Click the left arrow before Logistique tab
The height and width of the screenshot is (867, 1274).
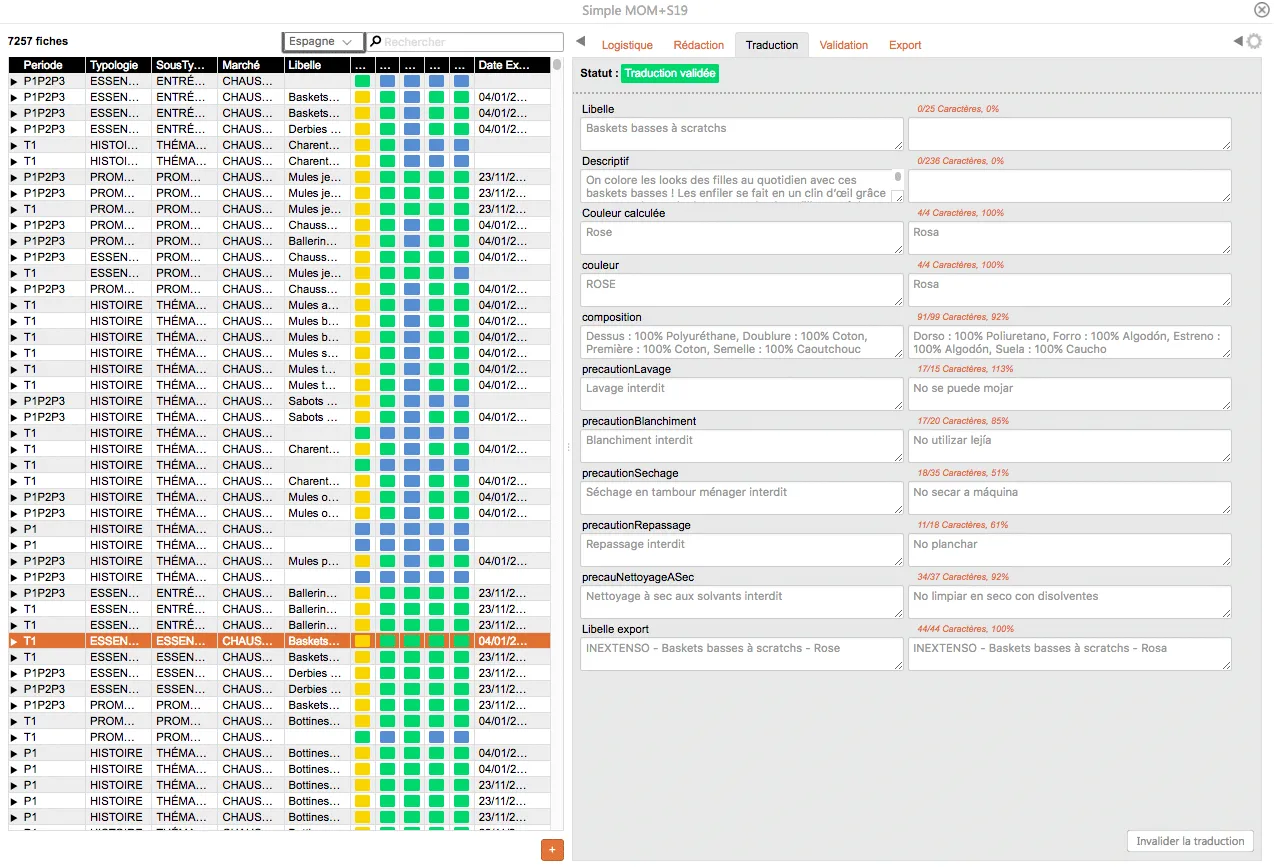coord(581,42)
